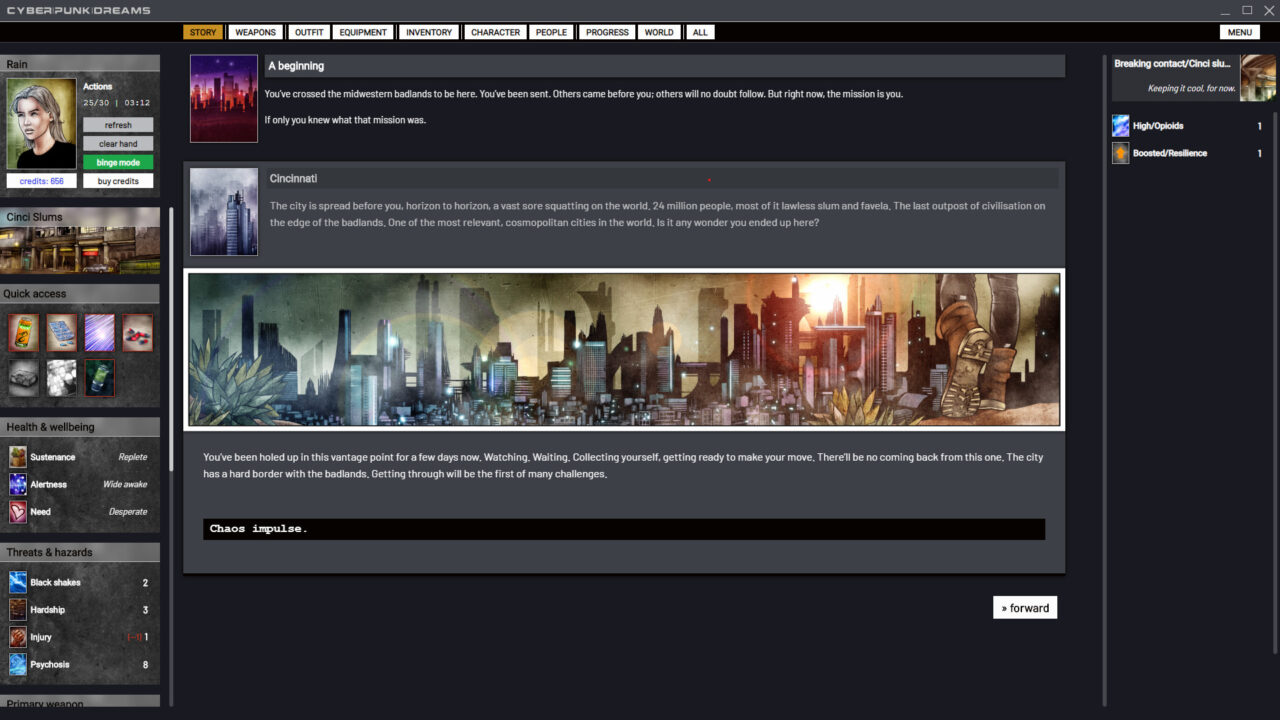Click the Sustenance wellbeing icon
The image size is (1280, 720).
[18, 456]
